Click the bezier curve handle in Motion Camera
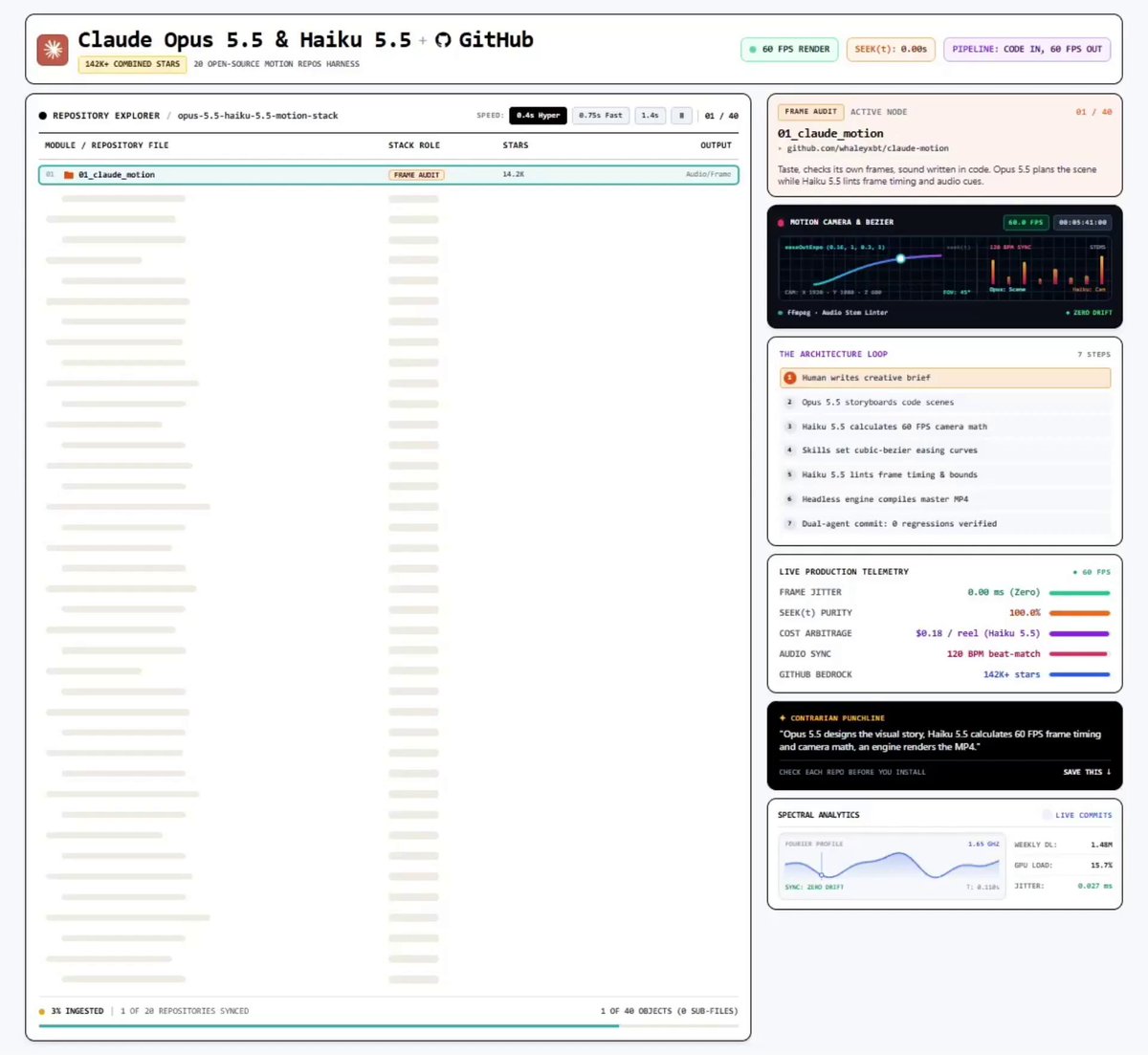This screenshot has width=1148, height=1055. tap(900, 258)
